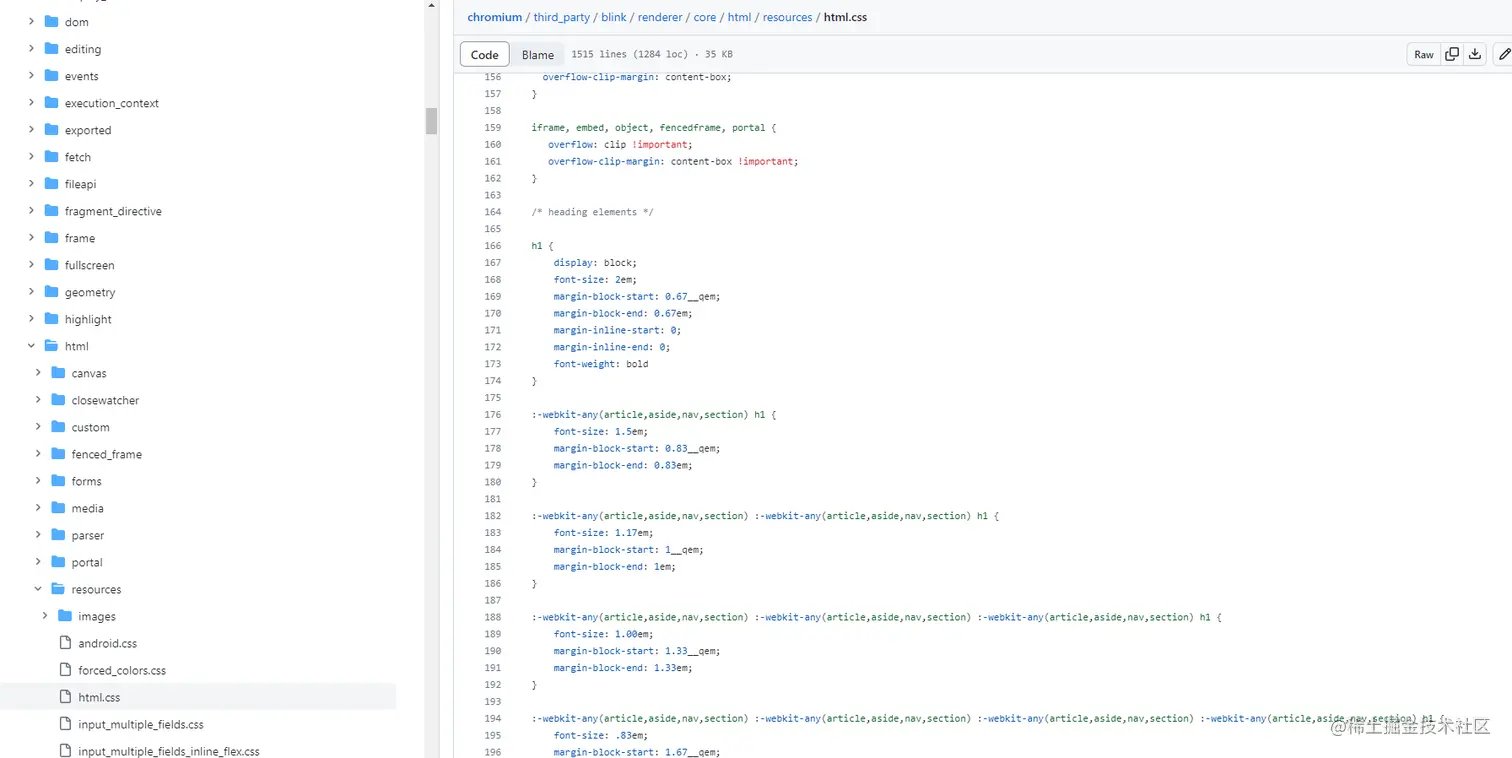This screenshot has width=1512, height=758.
Task: Open the renderer breadcrumb link
Action: coord(660,17)
